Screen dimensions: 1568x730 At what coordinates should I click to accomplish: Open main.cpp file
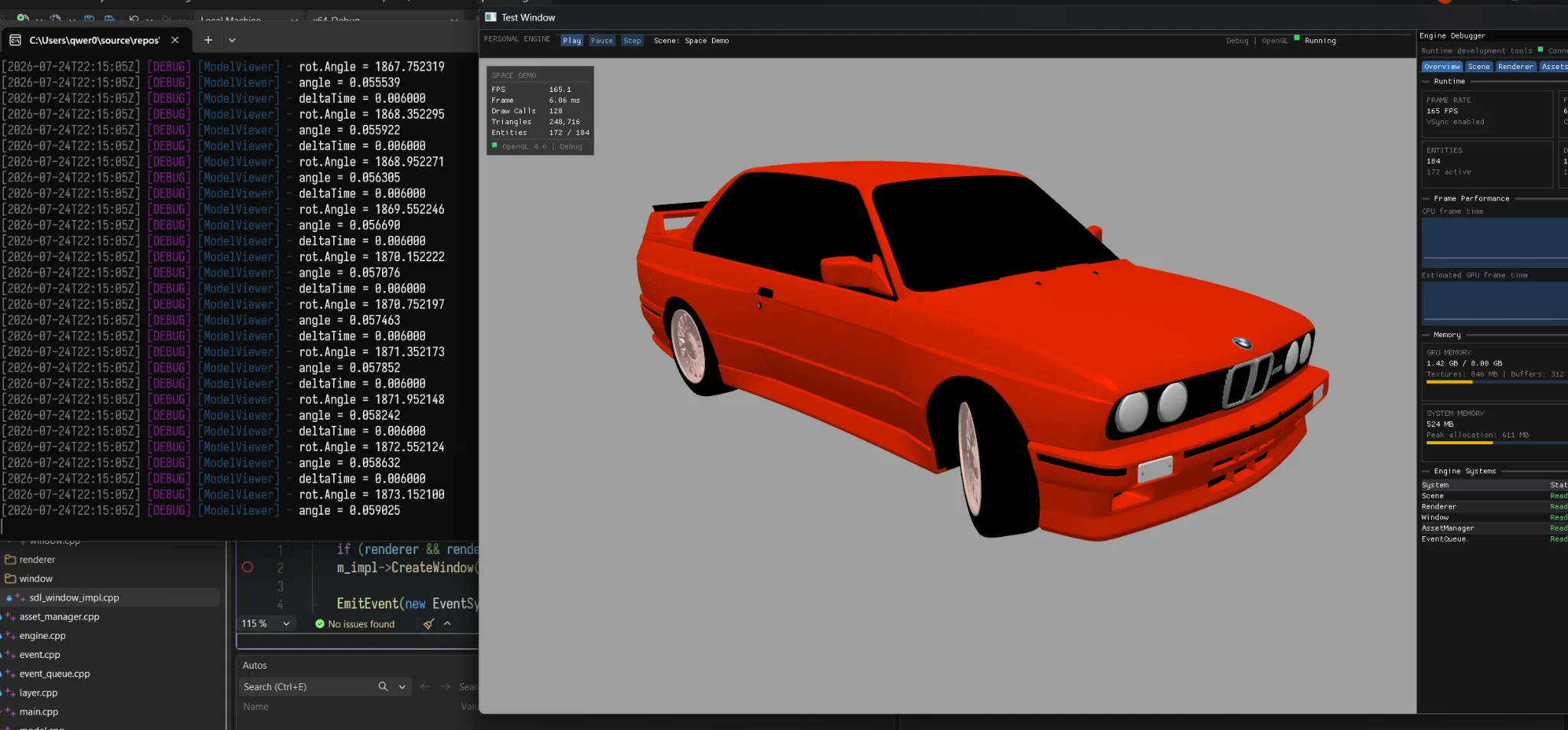(38, 712)
